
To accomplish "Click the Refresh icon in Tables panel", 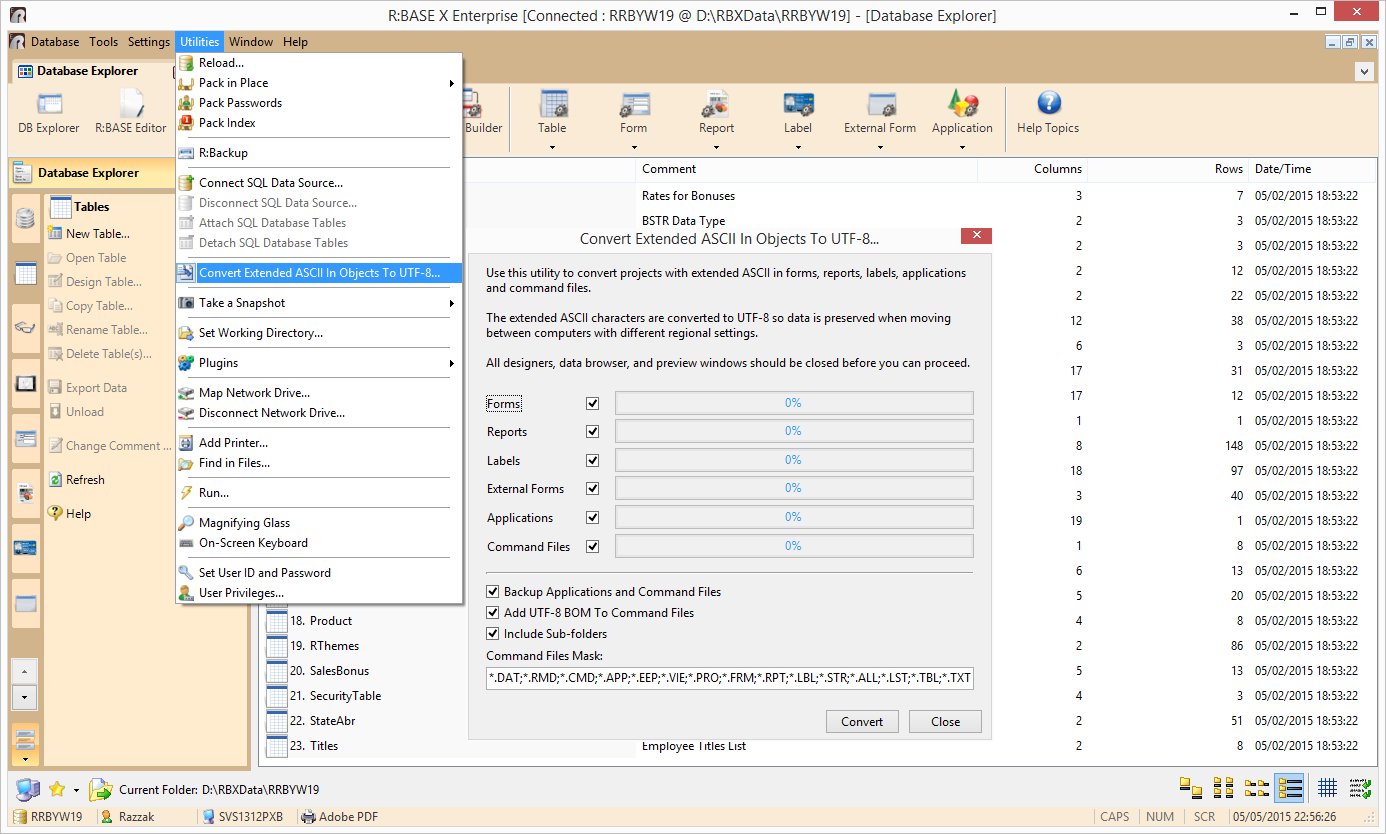I will pyautogui.click(x=56, y=480).
